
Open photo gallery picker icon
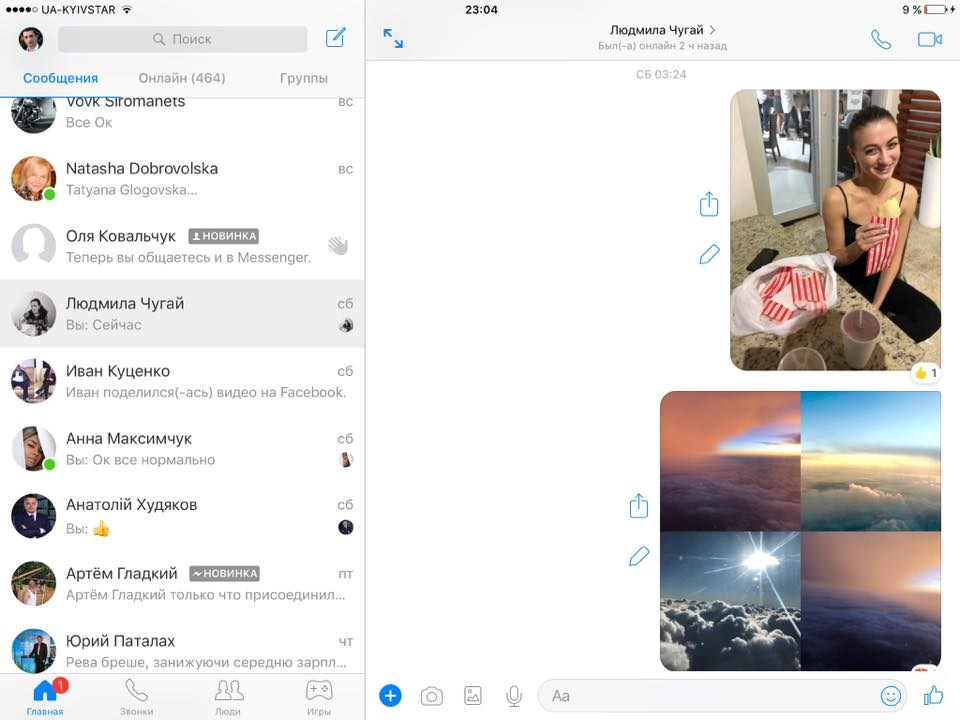click(x=473, y=696)
